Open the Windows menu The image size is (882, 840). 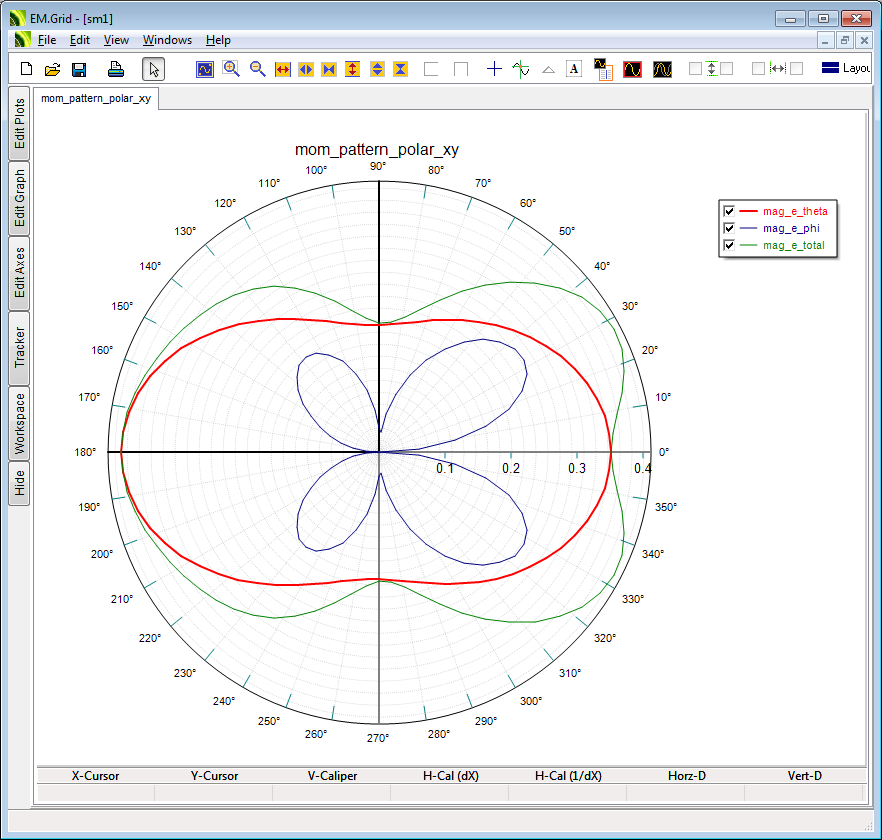(167, 40)
